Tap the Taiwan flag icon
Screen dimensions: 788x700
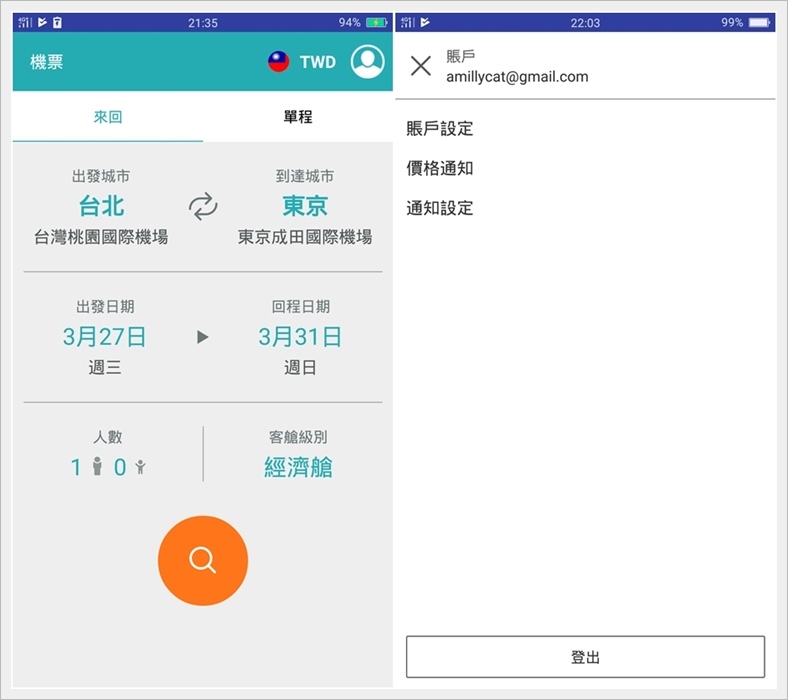[x=278, y=62]
